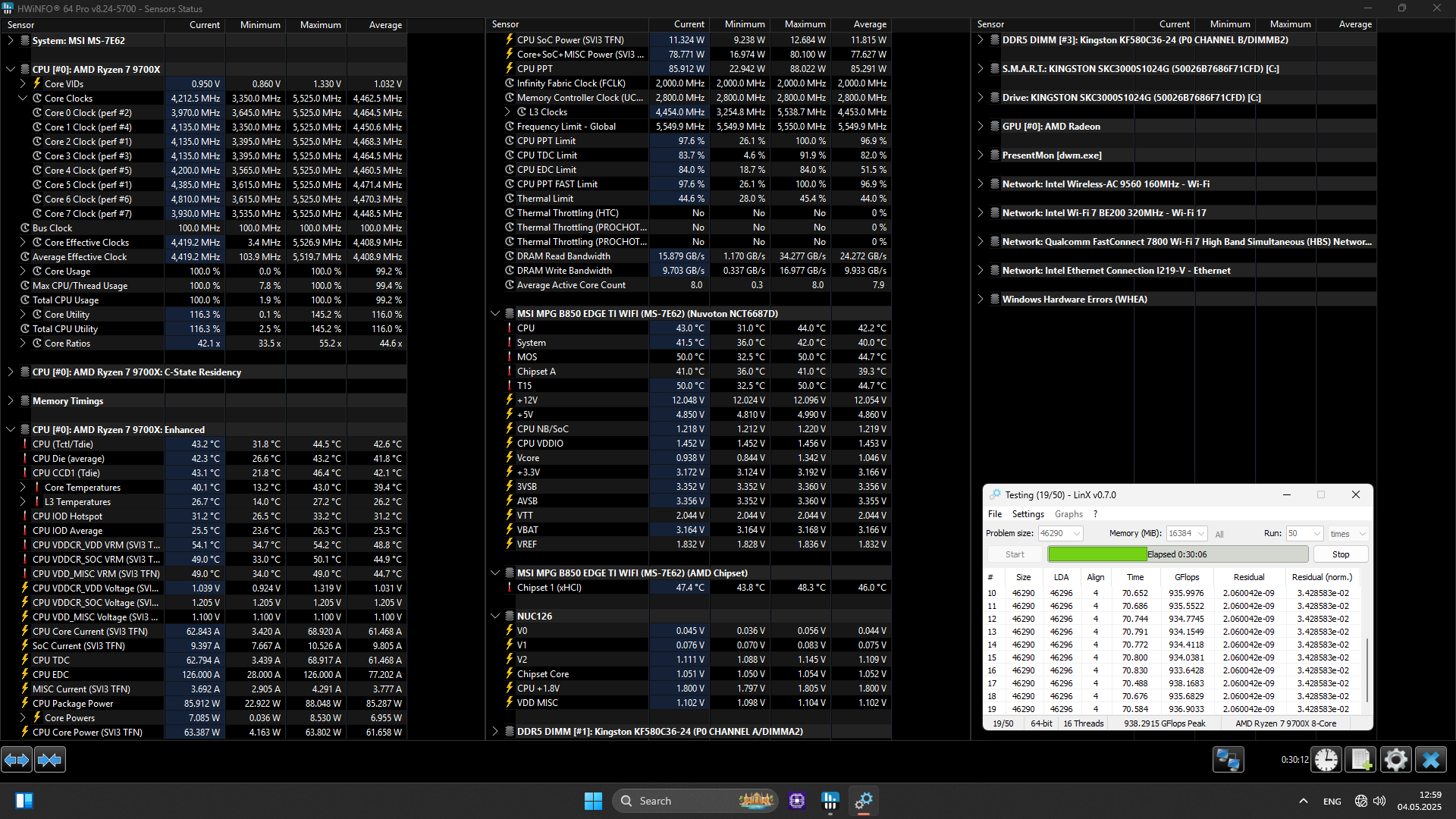The width and height of the screenshot is (1456, 819).
Task: Open the Memory (MiB) dropdown in LinX
Action: (x=1200, y=534)
